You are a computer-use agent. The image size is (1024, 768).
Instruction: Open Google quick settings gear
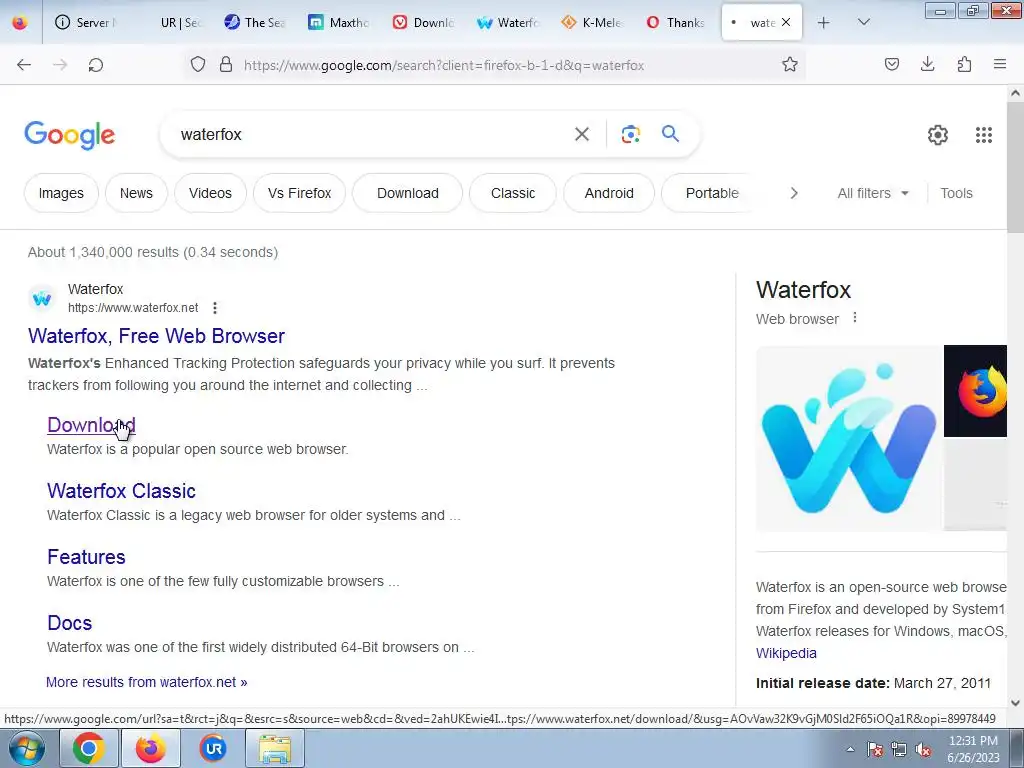[938, 135]
